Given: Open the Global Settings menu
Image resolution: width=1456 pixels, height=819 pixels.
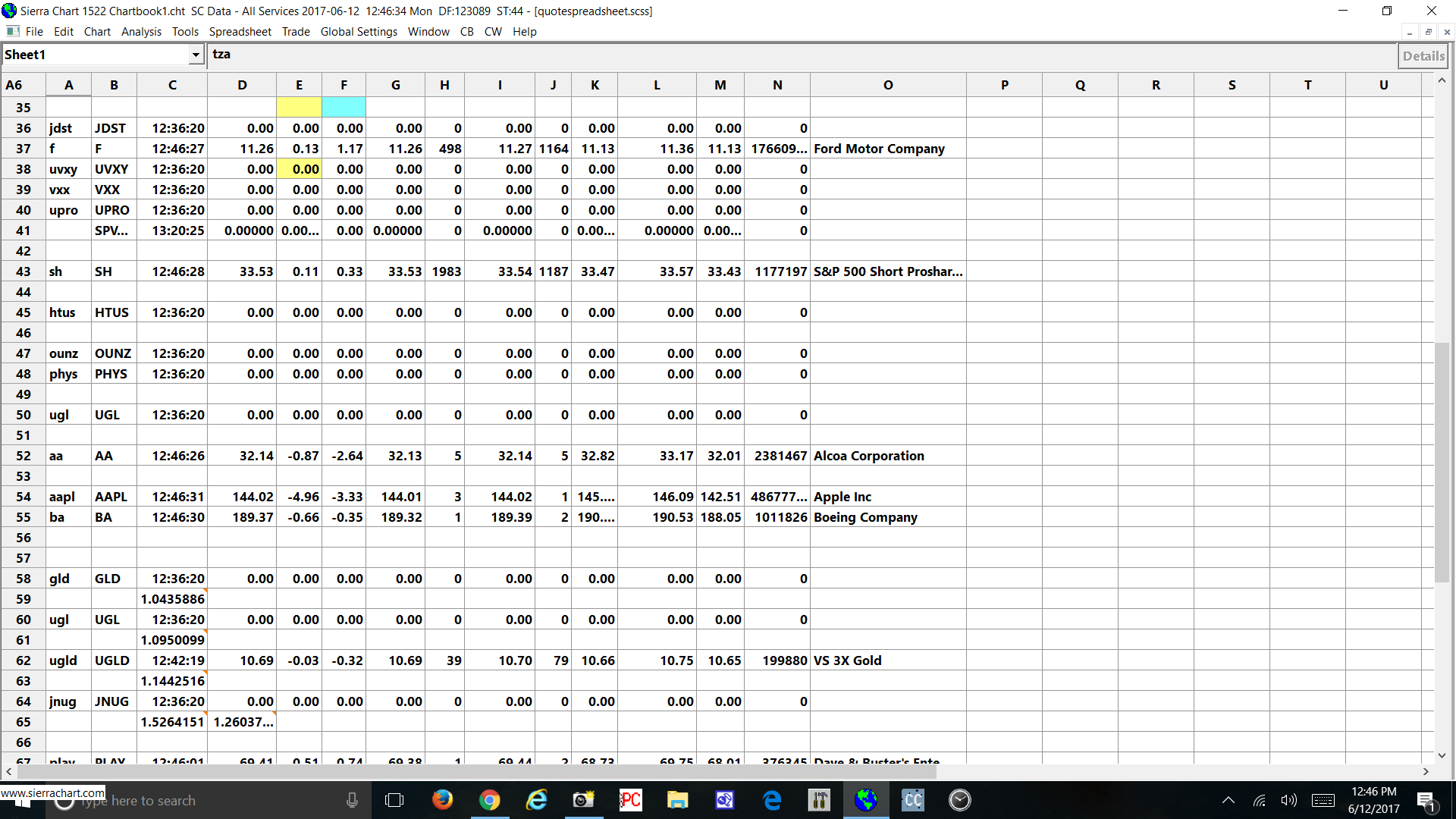Looking at the screenshot, I should tap(359, 32).
